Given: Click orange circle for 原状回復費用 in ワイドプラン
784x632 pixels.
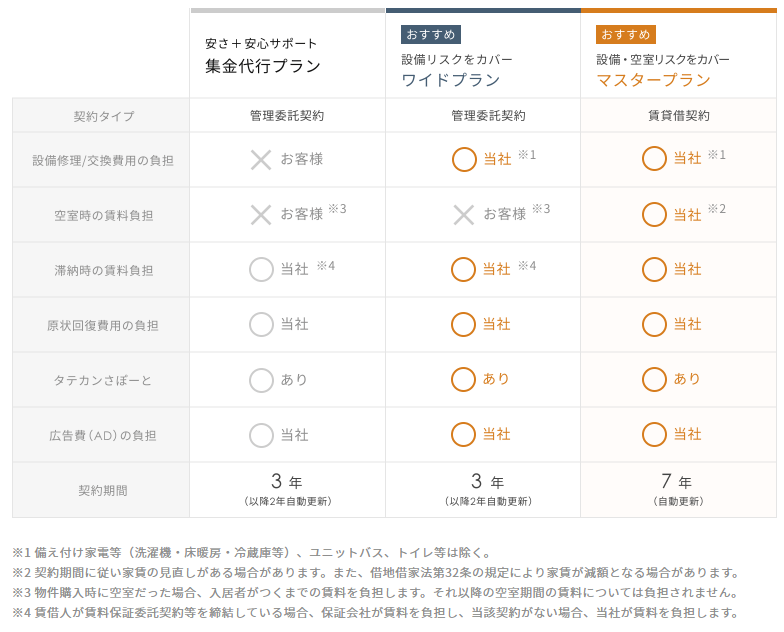Looking at the screenshot, I should click(x=463, y=324).
